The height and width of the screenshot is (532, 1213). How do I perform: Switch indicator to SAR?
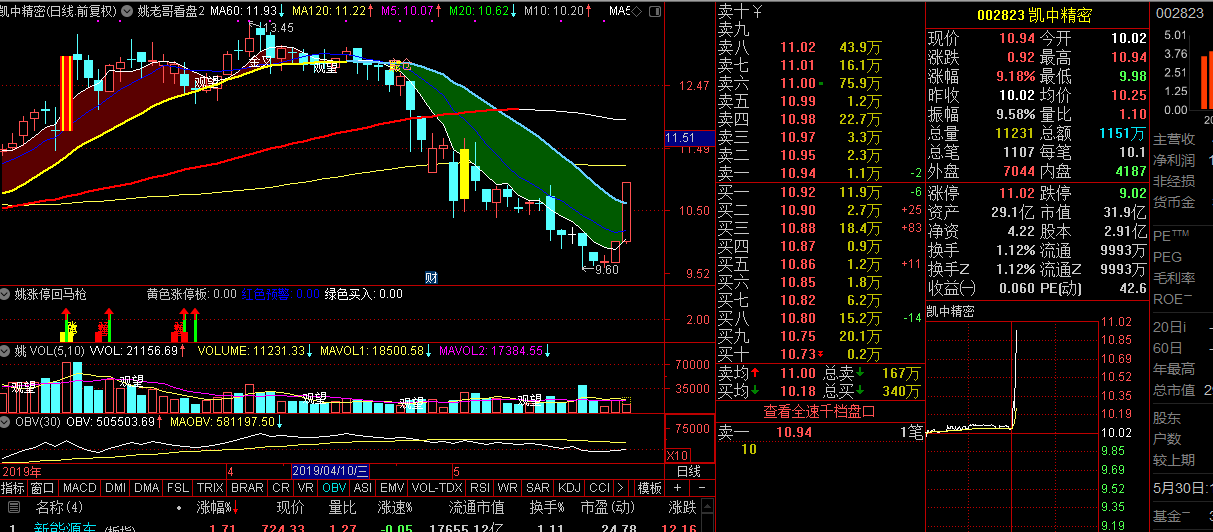[538, 488]
